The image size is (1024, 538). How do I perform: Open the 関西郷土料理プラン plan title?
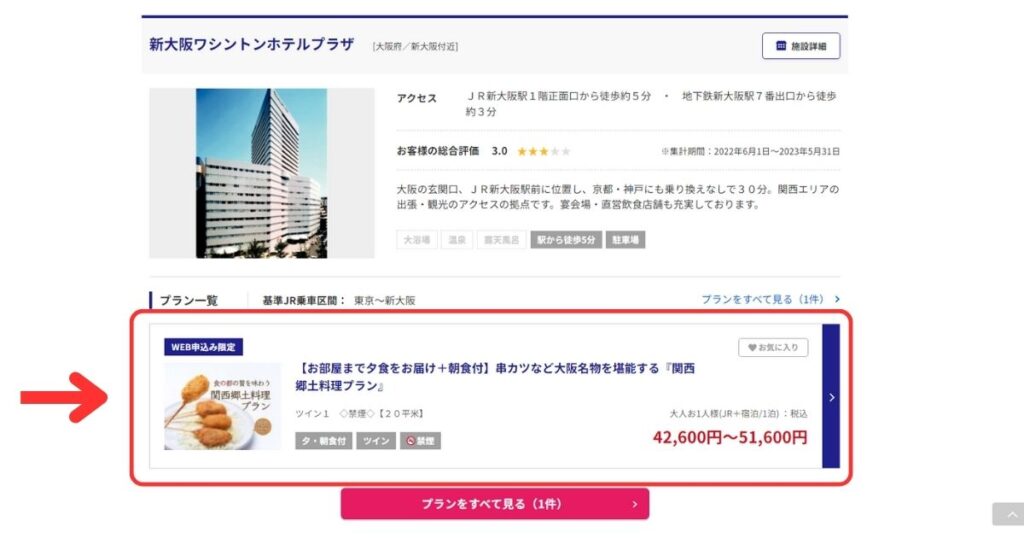coord(494,377)
